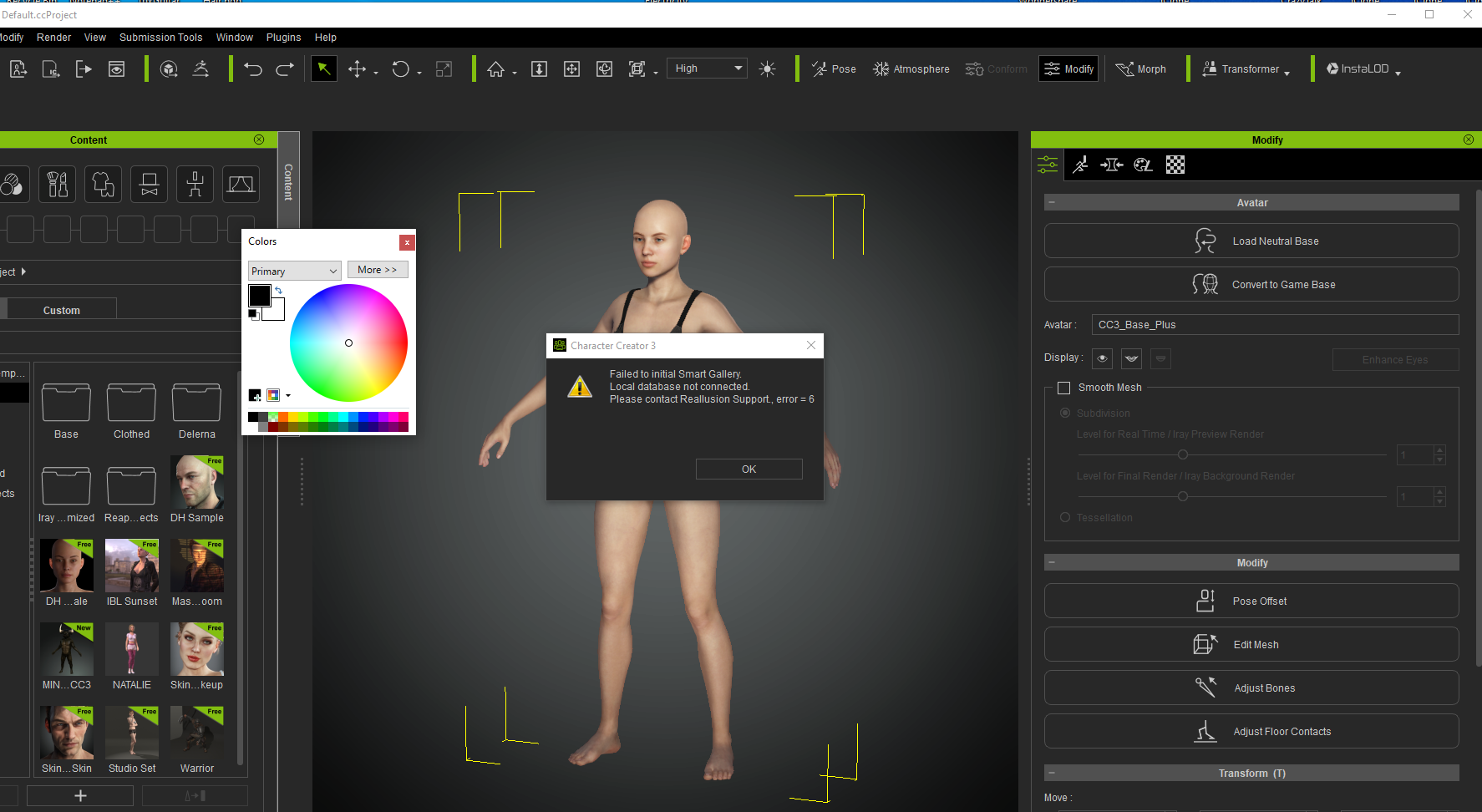
Task: Open the Material palette tab in Modify panel
Action: [1144, 165]
